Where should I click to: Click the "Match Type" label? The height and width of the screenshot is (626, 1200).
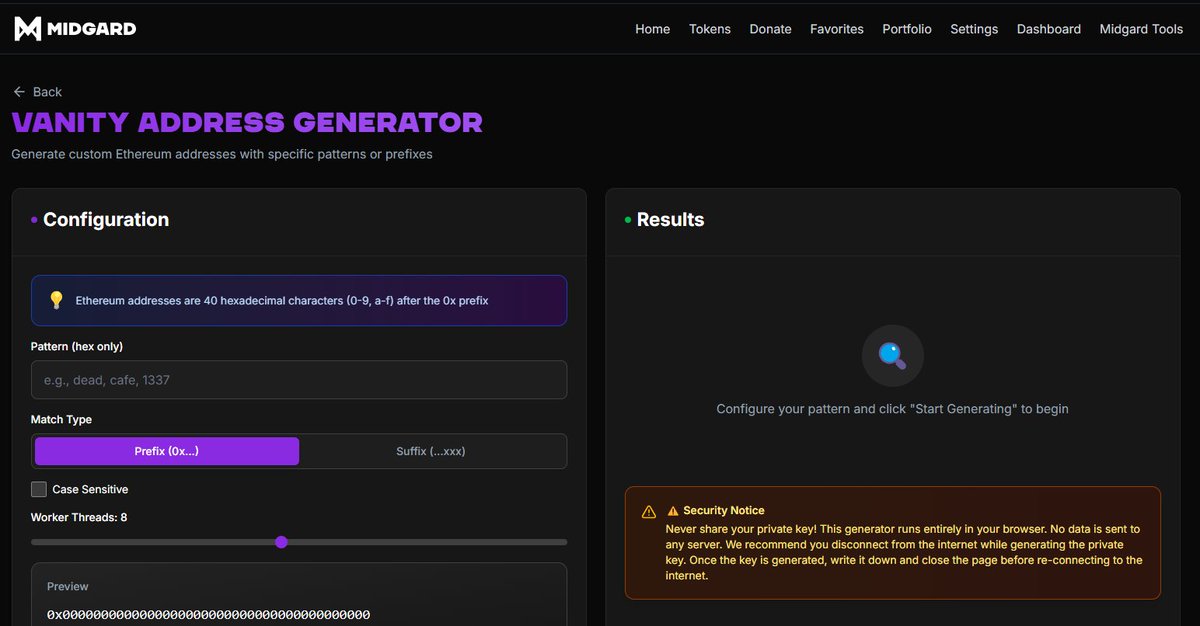pyautogui.click(x=61, y=419)
